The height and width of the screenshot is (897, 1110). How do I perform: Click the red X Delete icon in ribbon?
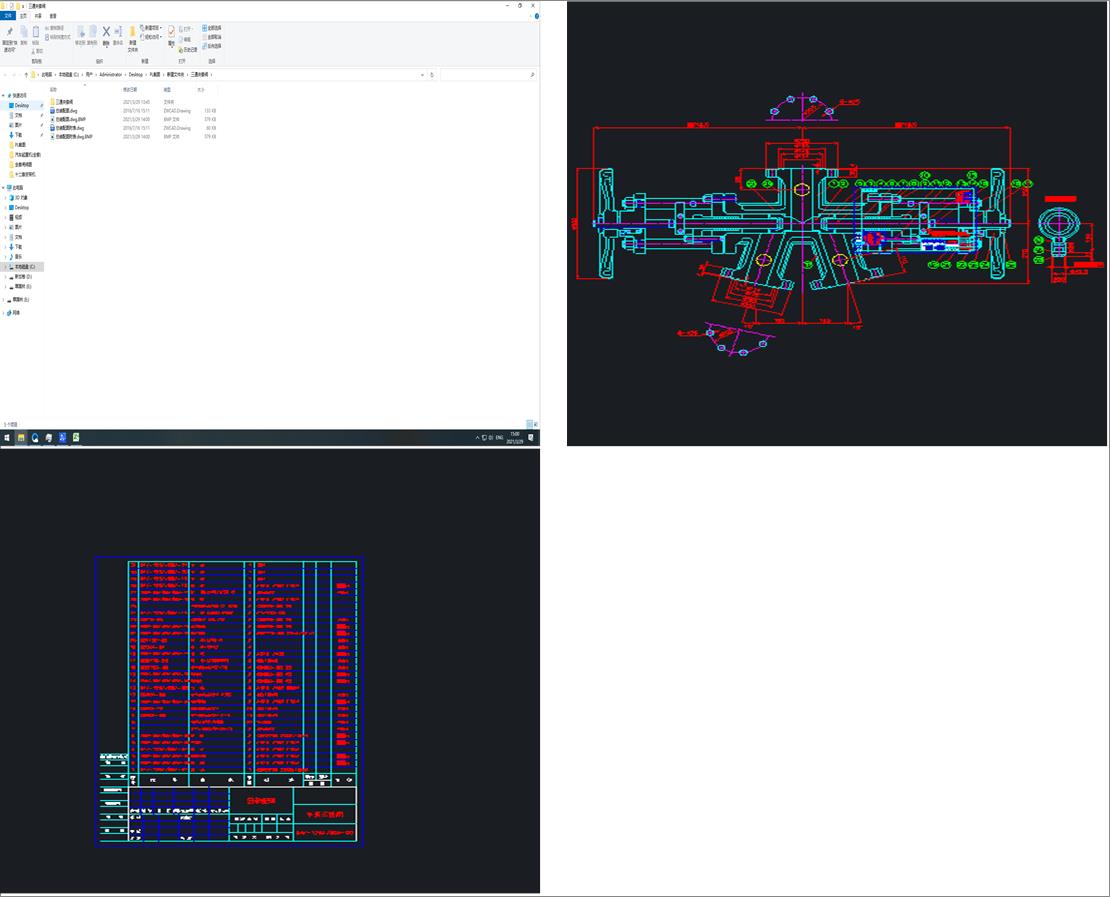pyautogui.click(x=106, y=34)
